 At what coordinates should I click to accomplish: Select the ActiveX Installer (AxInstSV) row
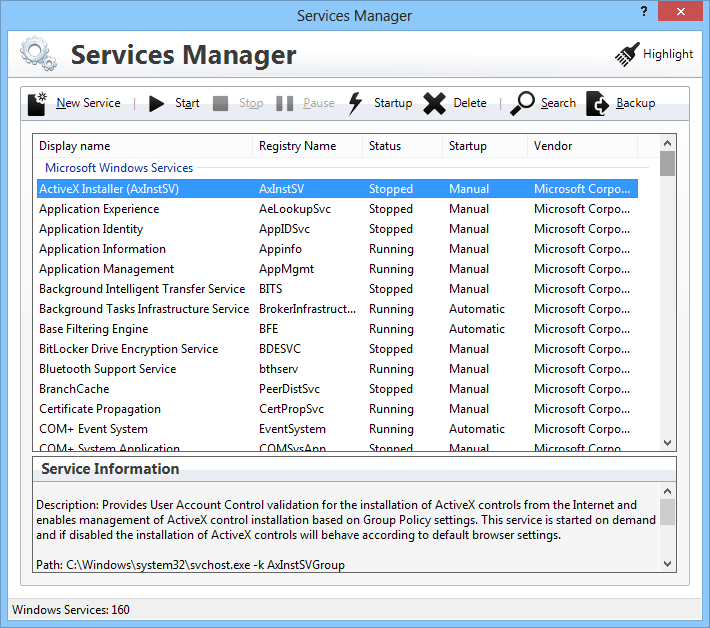pos(337,189)
